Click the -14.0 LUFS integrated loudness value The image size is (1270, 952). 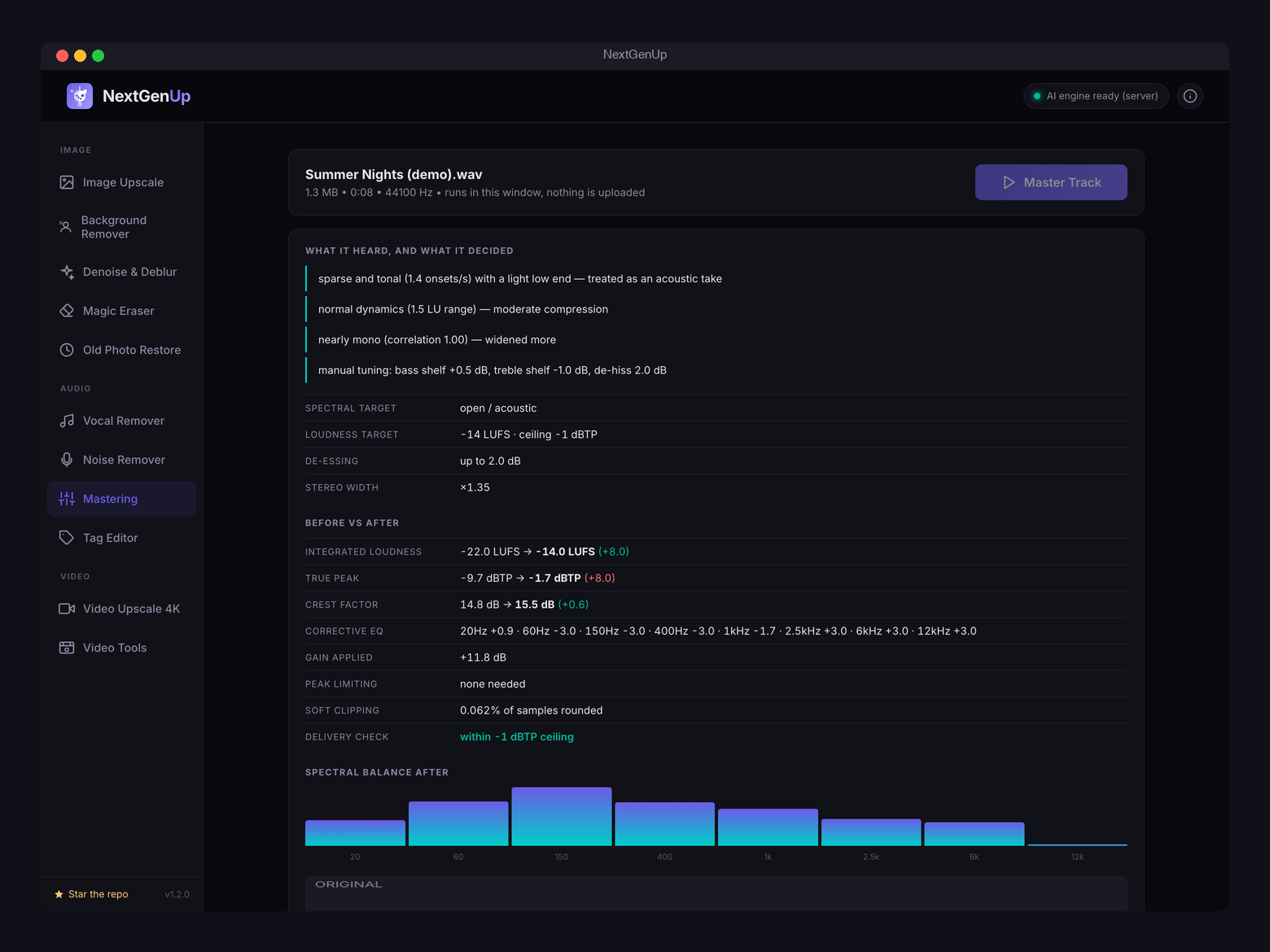click(x=566, y=552)
